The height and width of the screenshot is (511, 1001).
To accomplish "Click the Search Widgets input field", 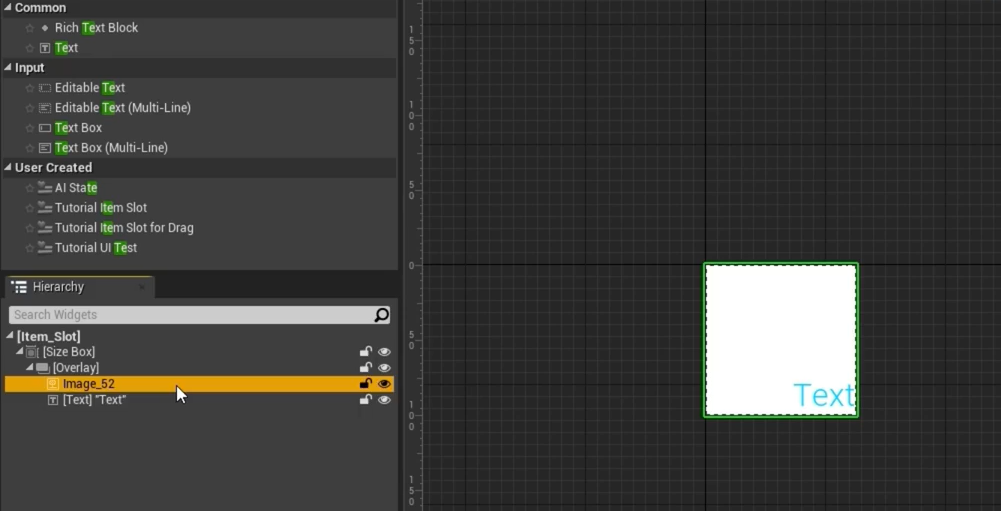I will (200, 315).
